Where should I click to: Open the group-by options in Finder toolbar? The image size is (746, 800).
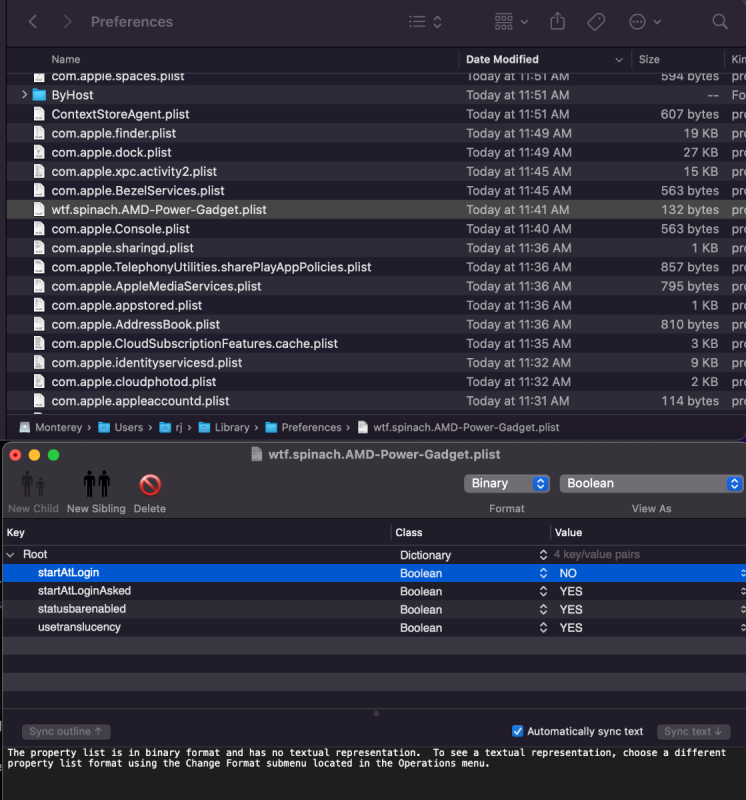click(511, 22)
